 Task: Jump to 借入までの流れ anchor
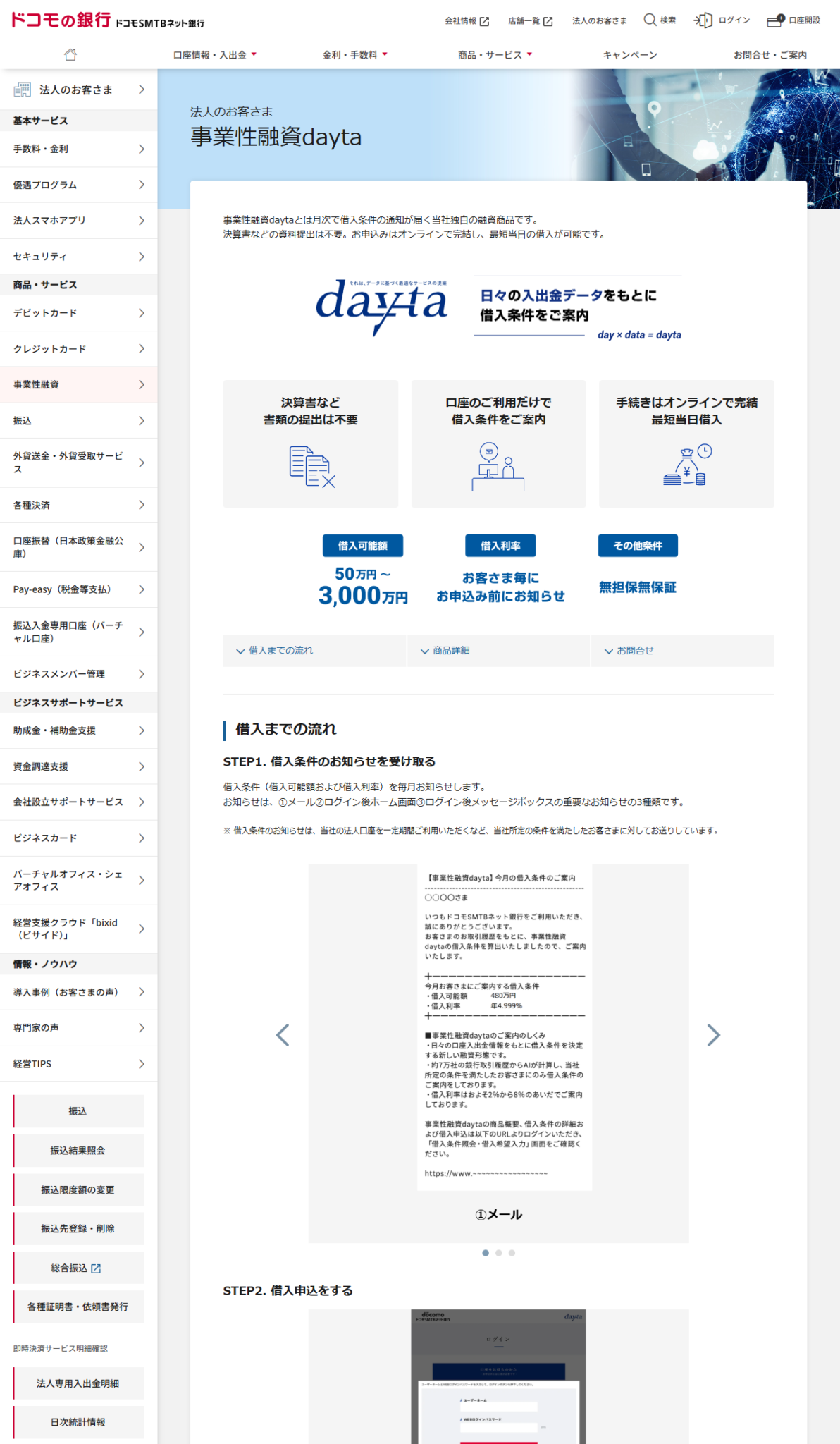(314, 651)
